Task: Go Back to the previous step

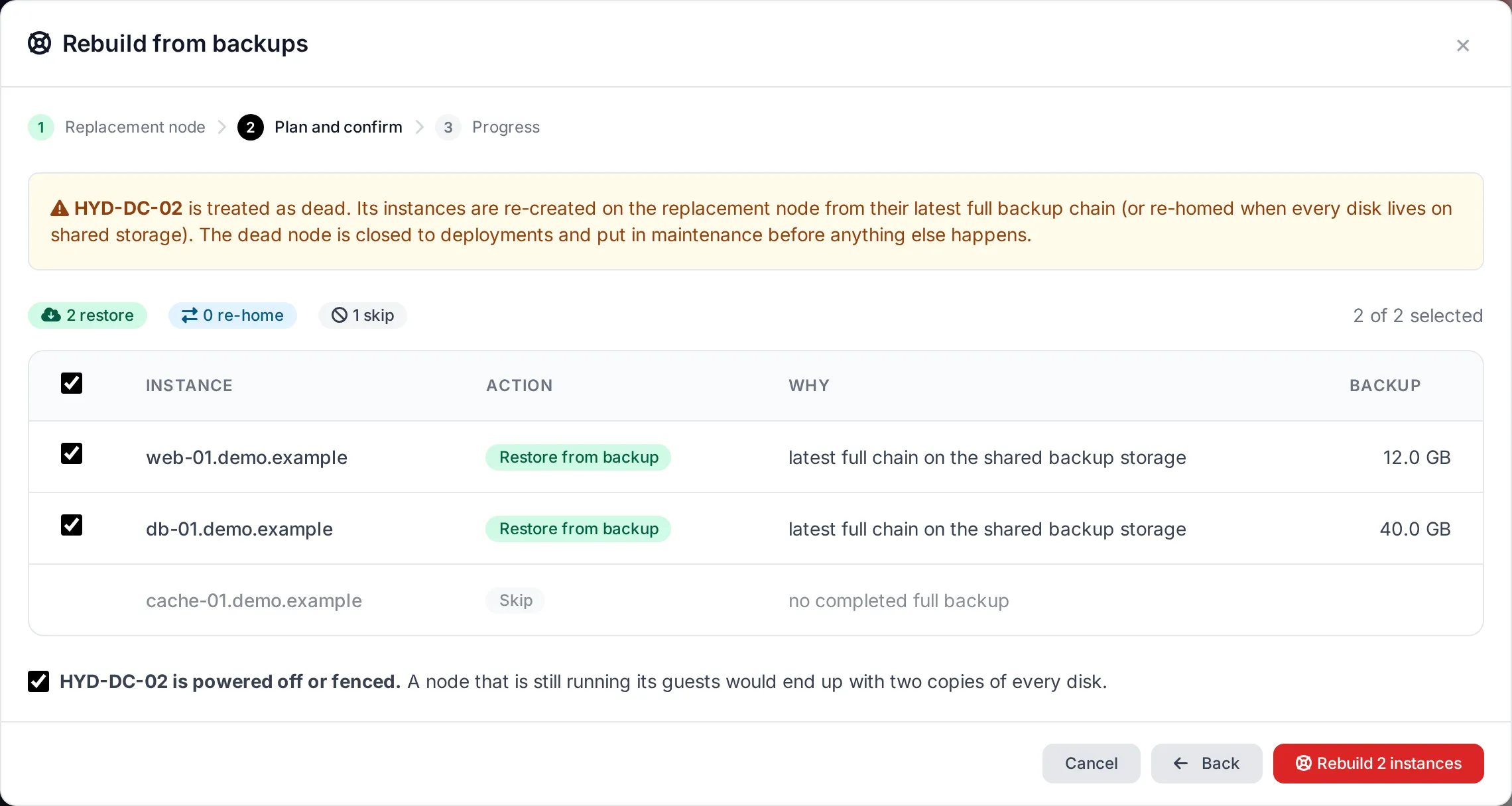Action: (1206, 764)
